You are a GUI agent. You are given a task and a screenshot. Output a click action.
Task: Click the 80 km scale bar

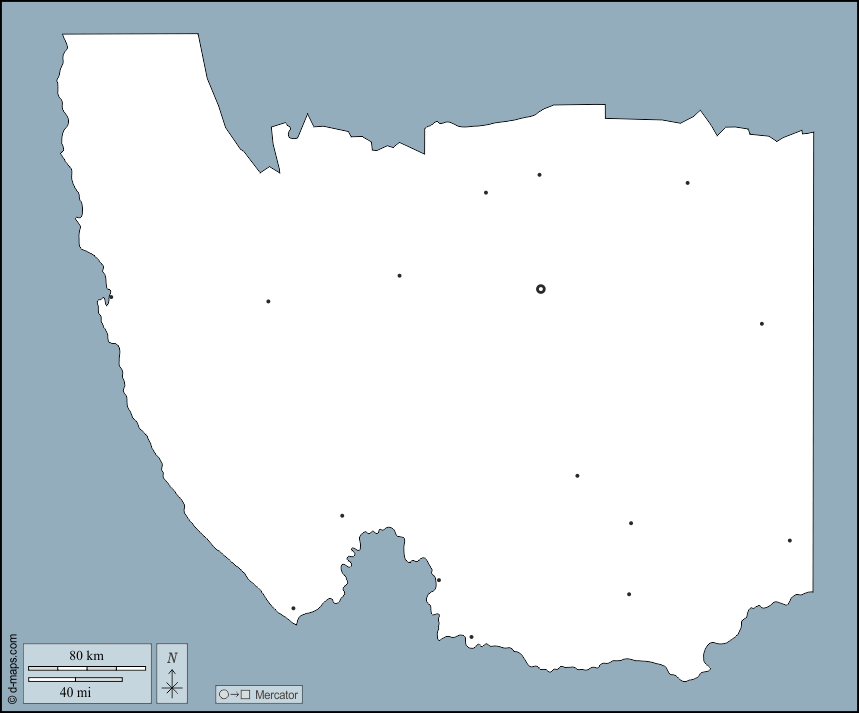(x=87, y=668)
